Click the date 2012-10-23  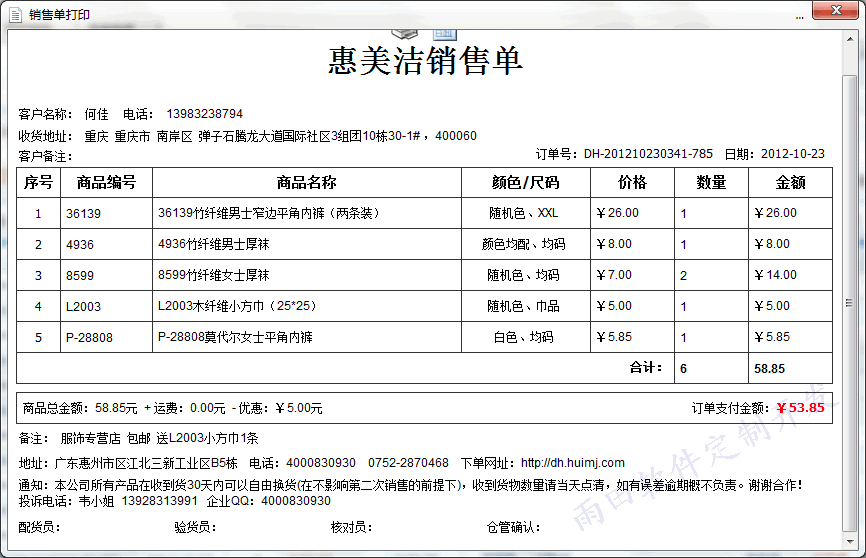point(793,154)
